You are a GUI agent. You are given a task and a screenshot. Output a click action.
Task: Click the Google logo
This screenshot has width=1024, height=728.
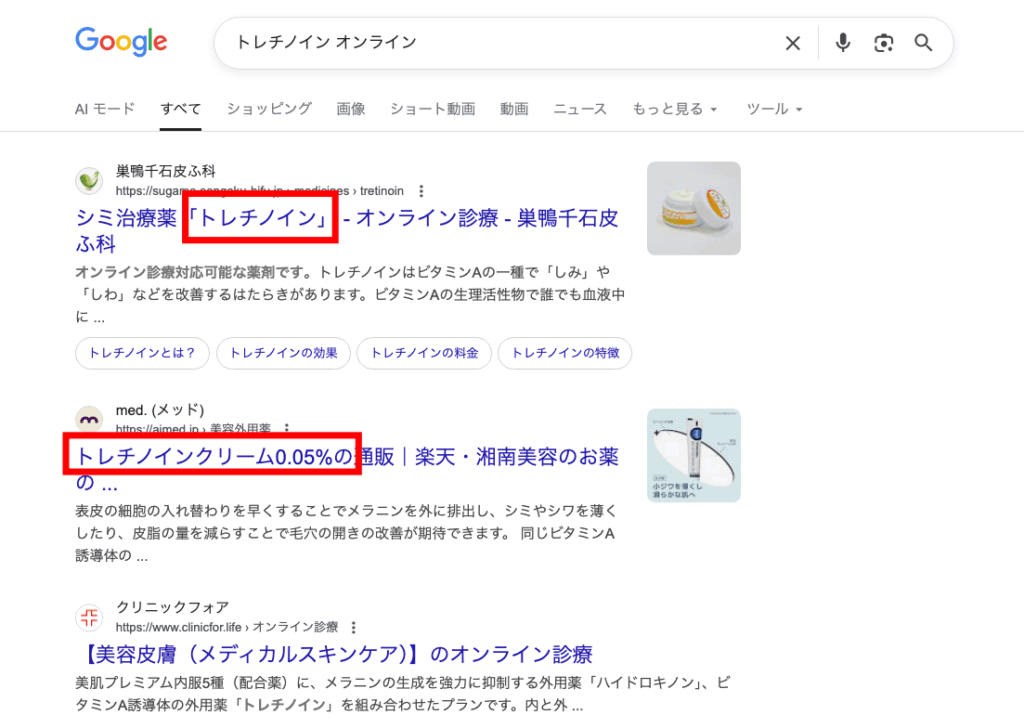[121, 41]
